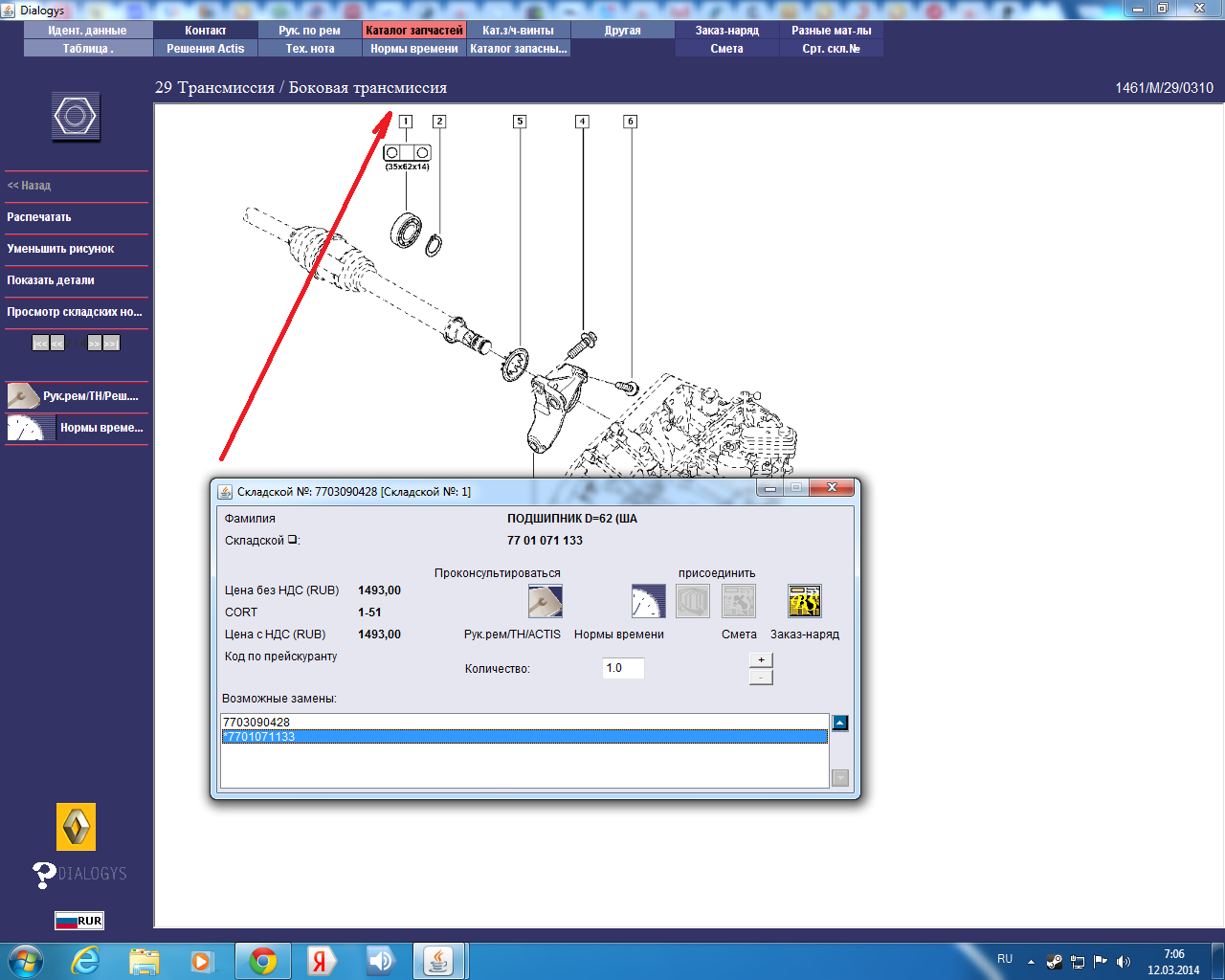Click Action Center flag in tray

click(1101, 962)
